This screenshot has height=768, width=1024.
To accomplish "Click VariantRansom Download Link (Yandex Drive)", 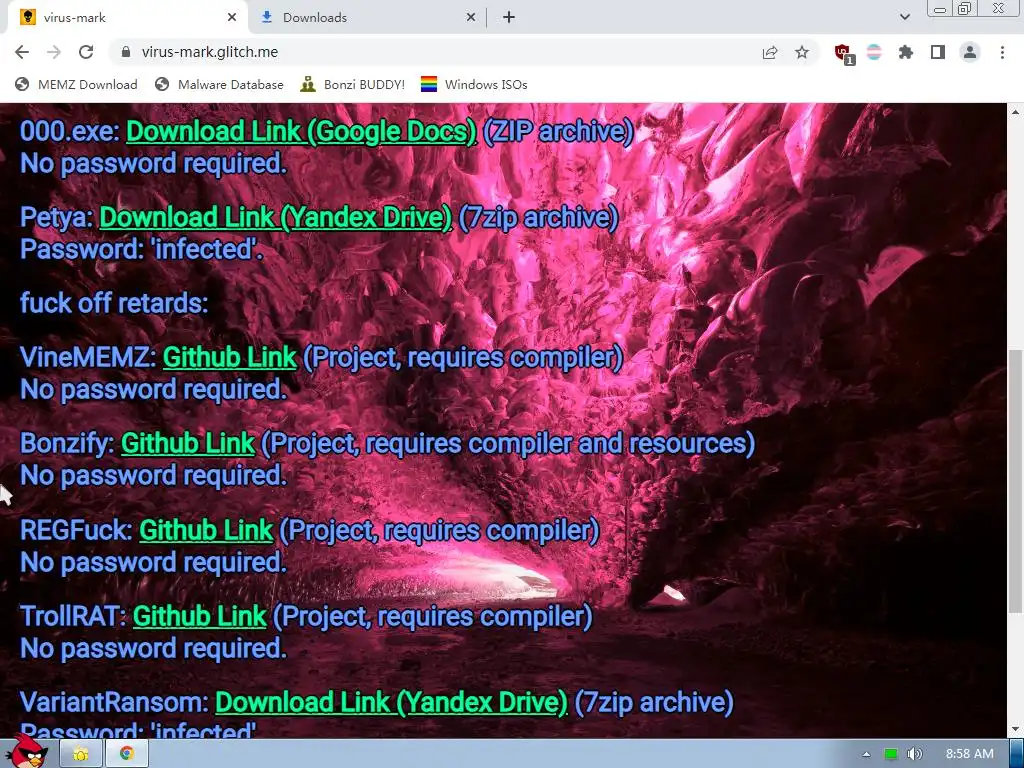I will pyautogui.click(x=391, y=703).
